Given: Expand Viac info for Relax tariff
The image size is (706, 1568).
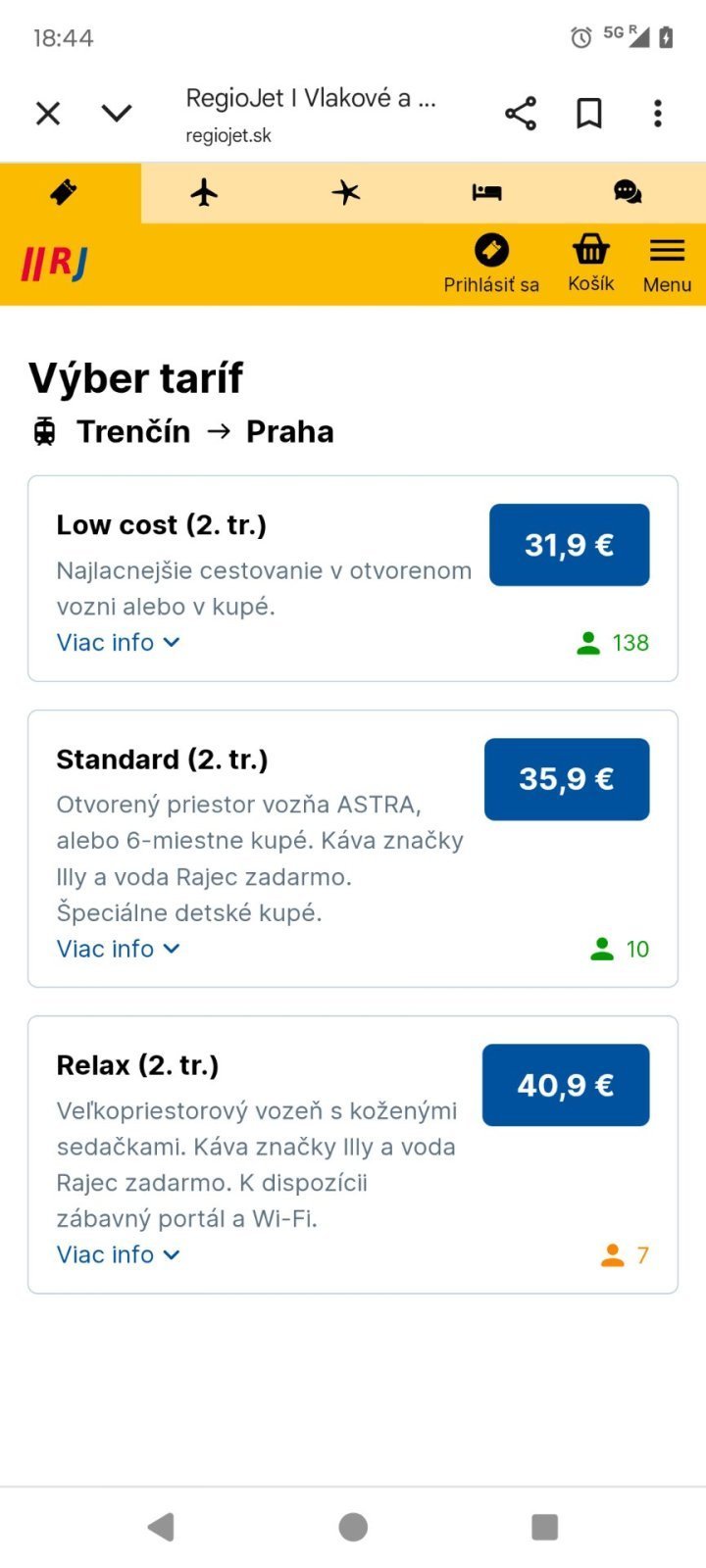Looking at the screenshot, I should 118,1254.
